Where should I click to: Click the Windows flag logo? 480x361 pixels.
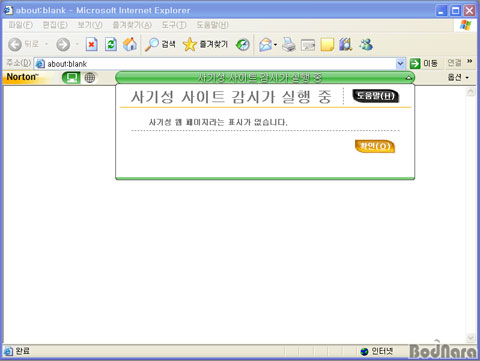[465, 25]
